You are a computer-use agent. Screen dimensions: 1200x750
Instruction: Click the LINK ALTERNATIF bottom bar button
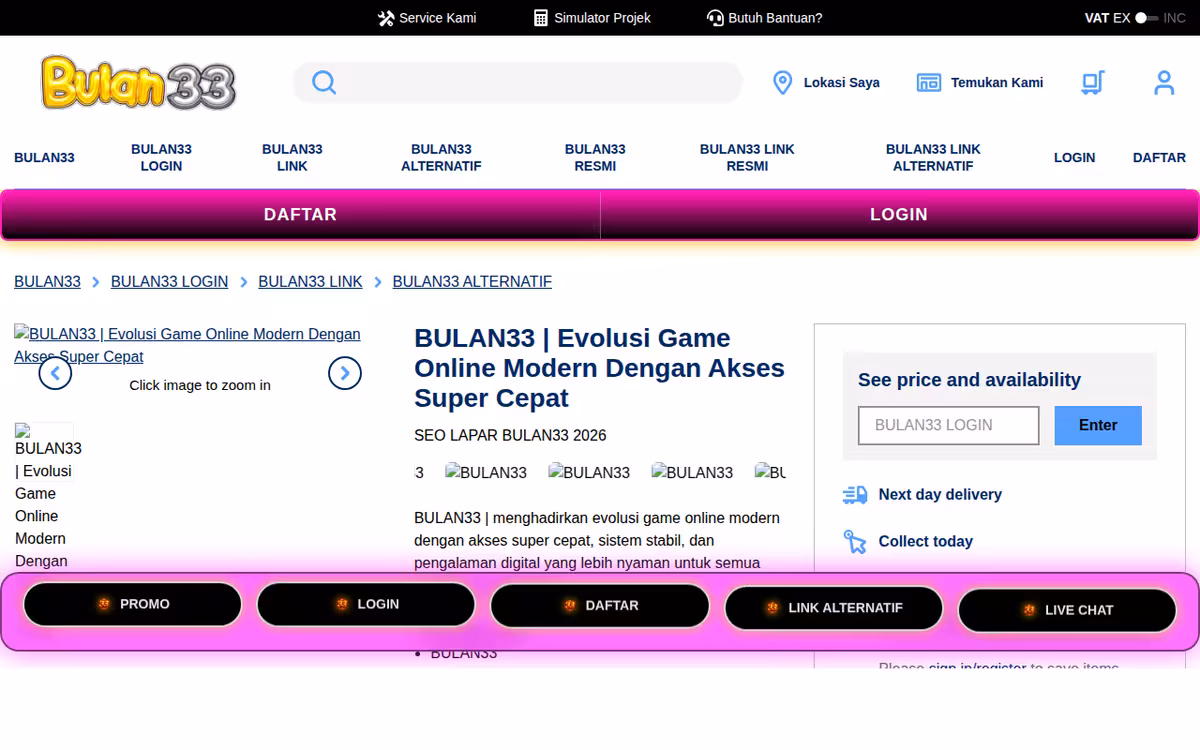click(834, 608)
